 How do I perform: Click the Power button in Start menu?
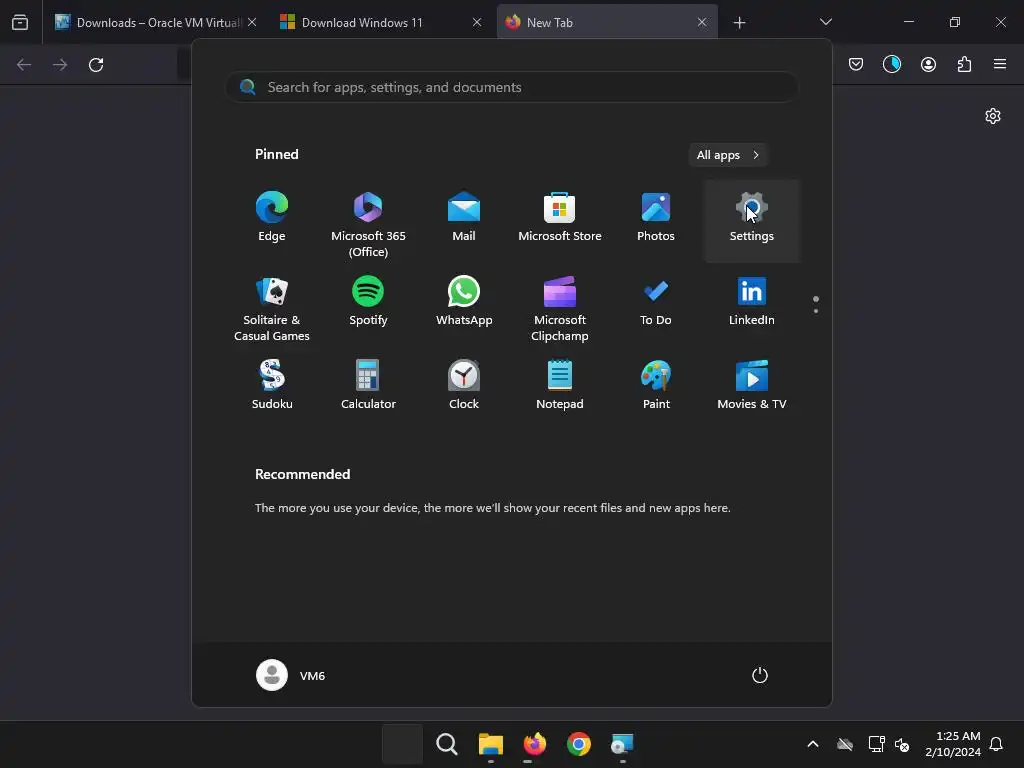tap(760, 675)
